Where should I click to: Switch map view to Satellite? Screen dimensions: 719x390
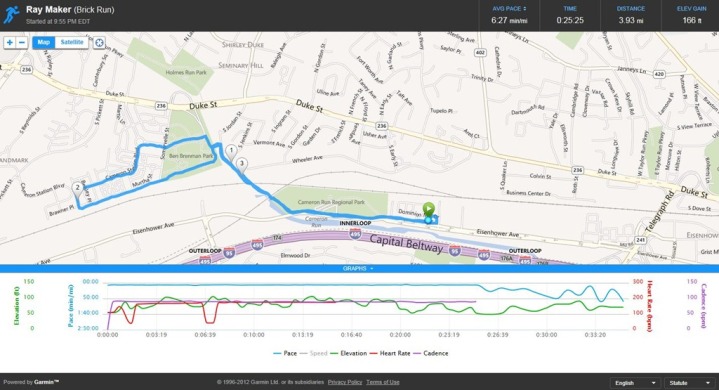click(72, 42)
